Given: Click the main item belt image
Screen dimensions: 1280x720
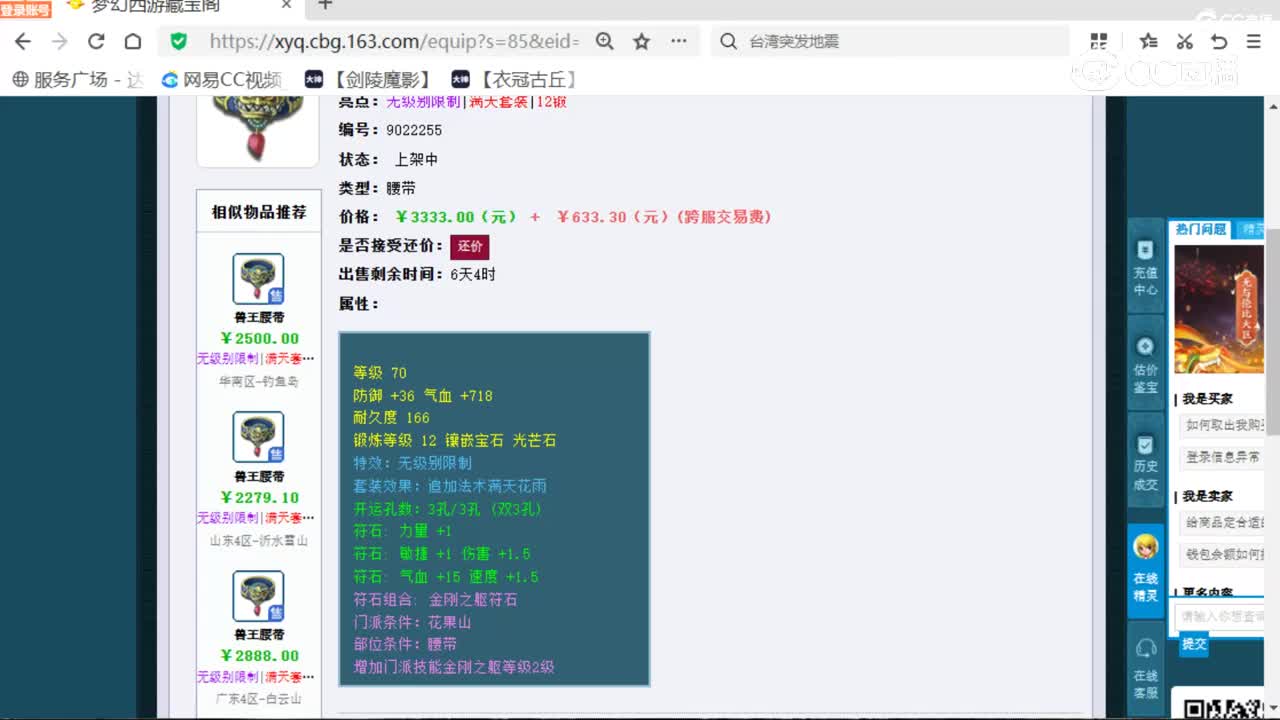Looking at the screenshot, I should pyautogui.click(x=258, y=130).
